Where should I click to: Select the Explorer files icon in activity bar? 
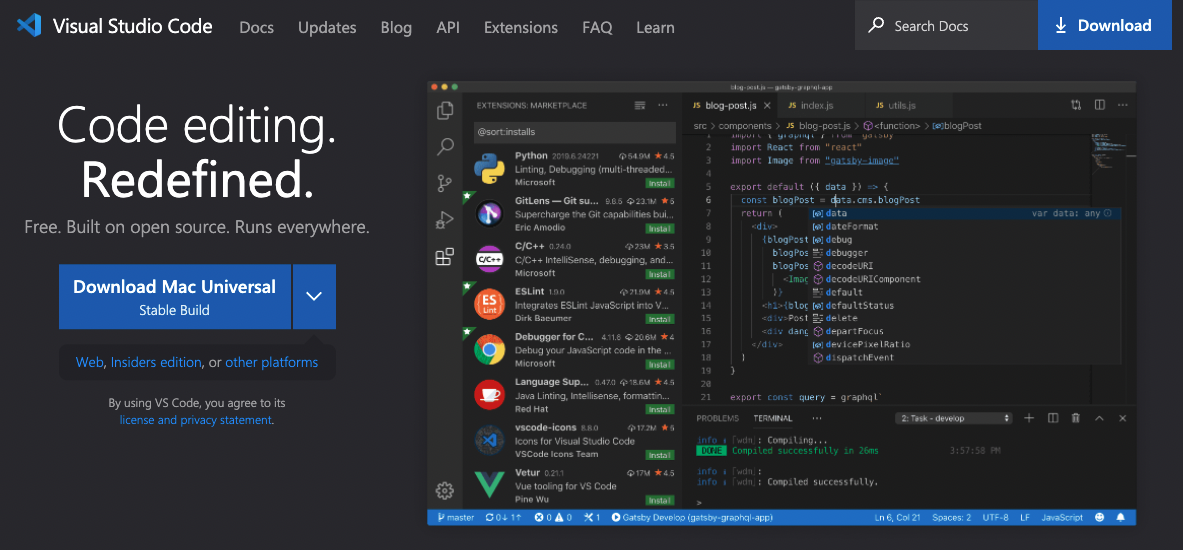click(x=445, y=110)
